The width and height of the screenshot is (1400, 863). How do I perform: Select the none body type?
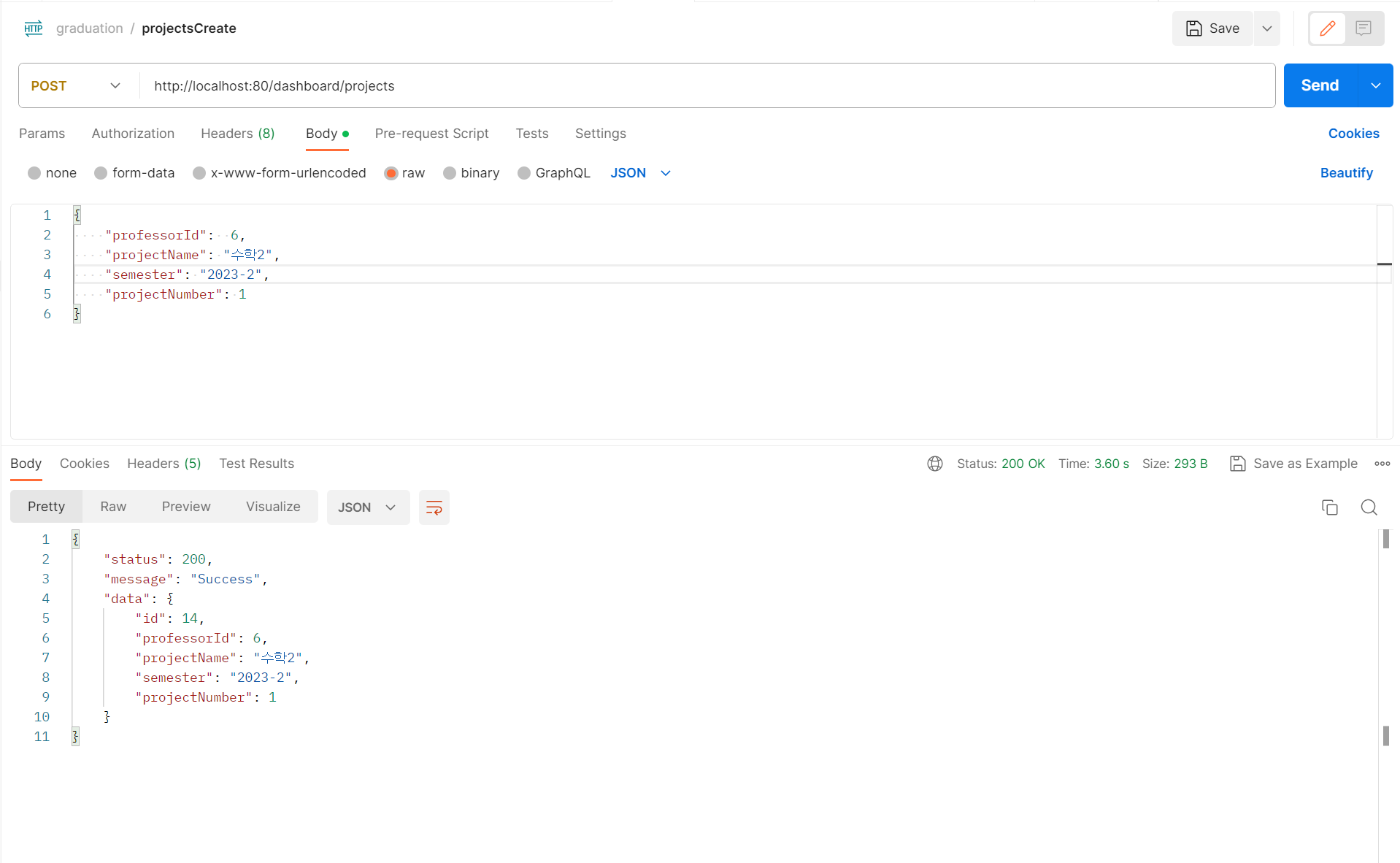pyautogui.click(x=34, y=173)
